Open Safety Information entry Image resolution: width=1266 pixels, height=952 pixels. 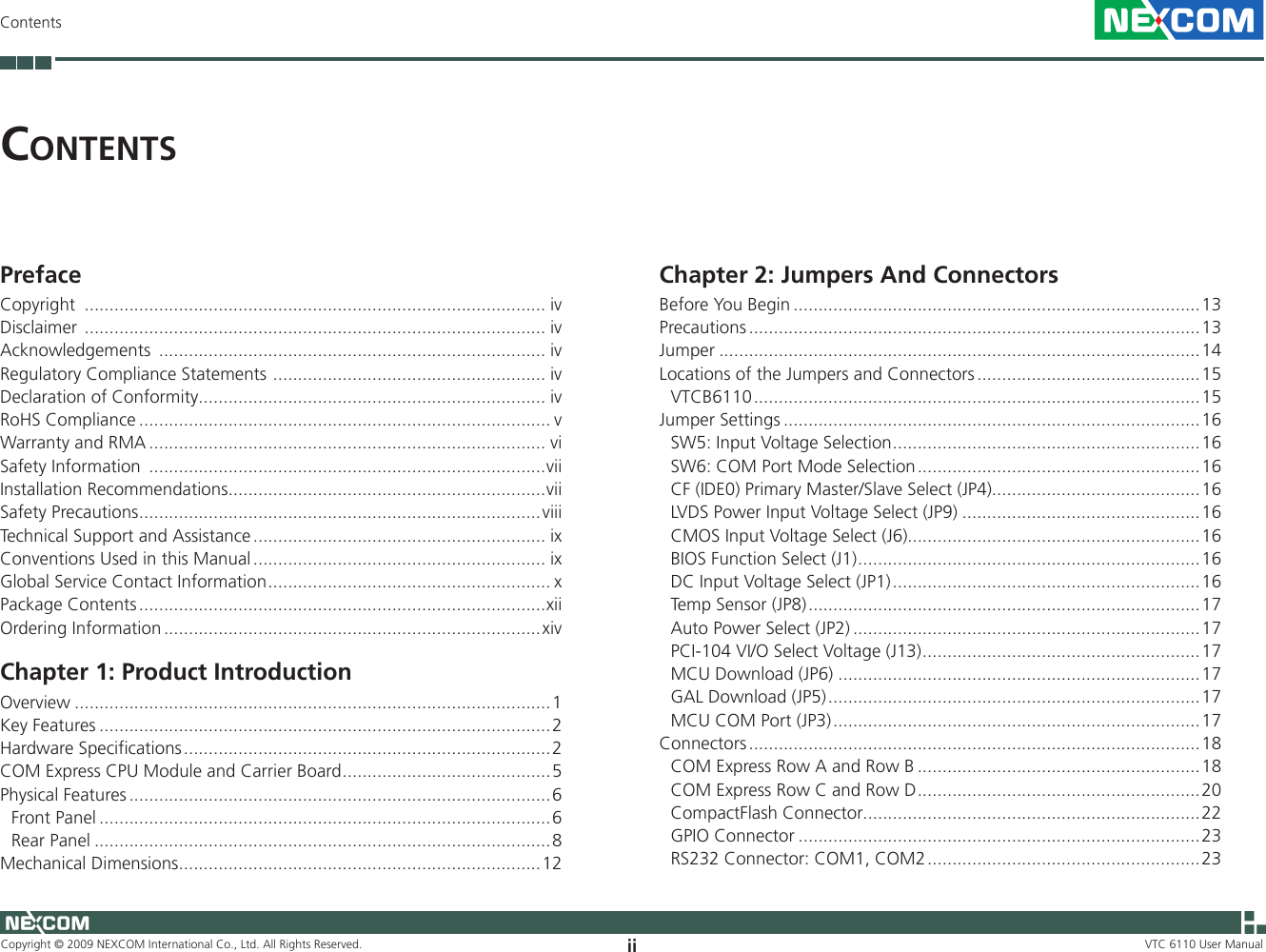pyautogui.click(x=281, y=466)
